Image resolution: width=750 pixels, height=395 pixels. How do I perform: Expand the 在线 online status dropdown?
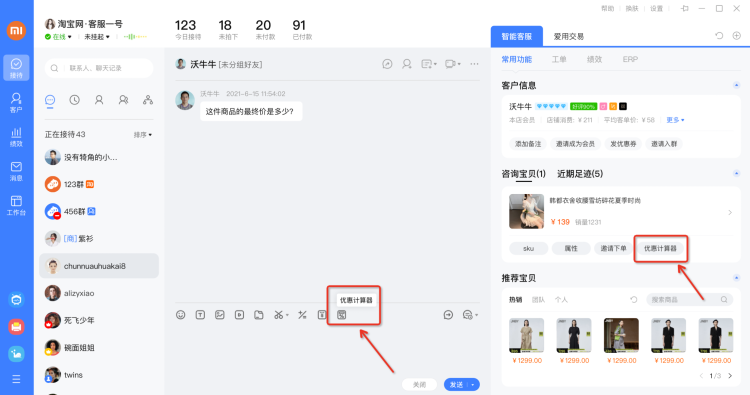pos(70,37)
